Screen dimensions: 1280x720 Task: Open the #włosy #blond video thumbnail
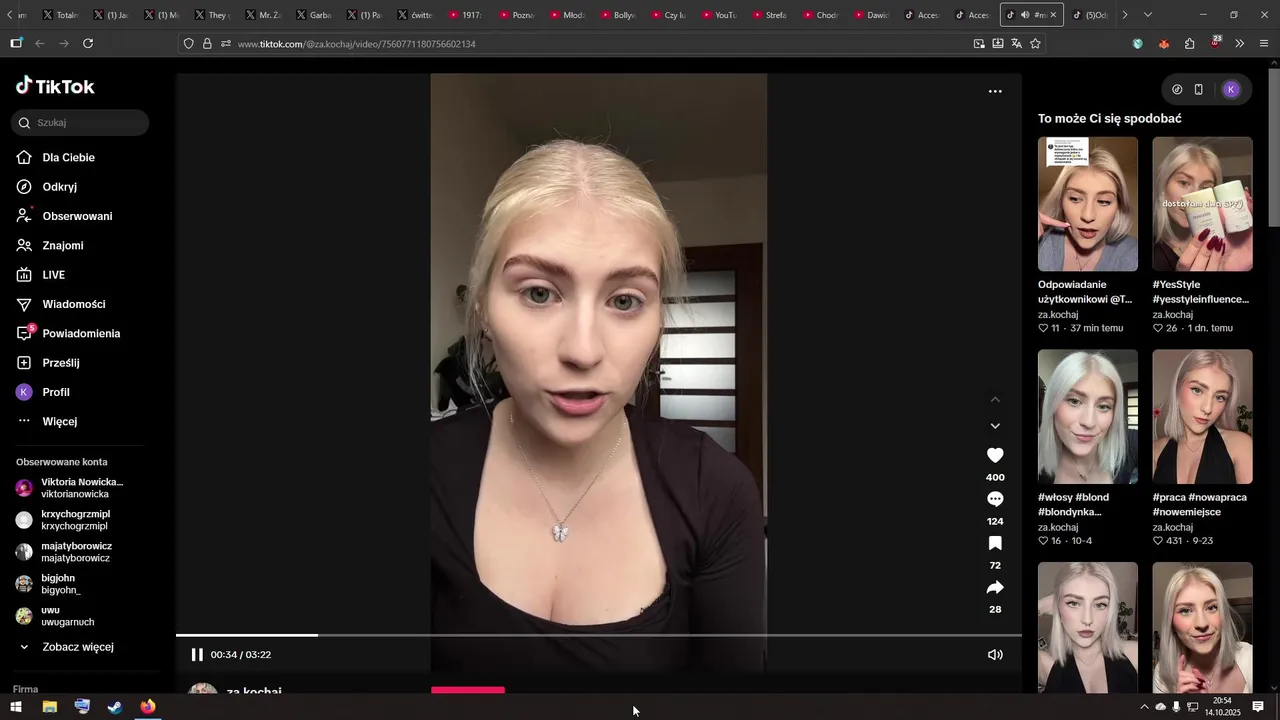1088,416
